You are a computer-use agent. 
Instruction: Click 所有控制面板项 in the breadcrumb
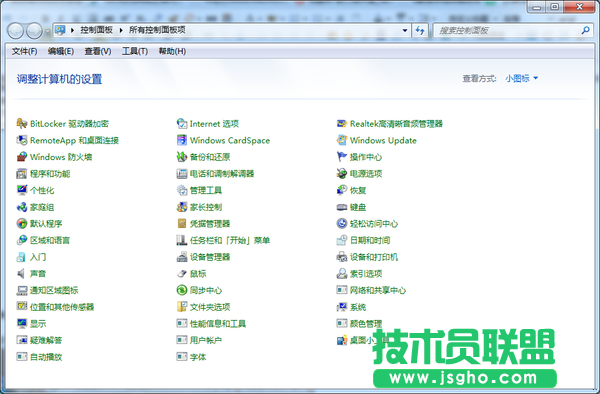click(157, 30)
